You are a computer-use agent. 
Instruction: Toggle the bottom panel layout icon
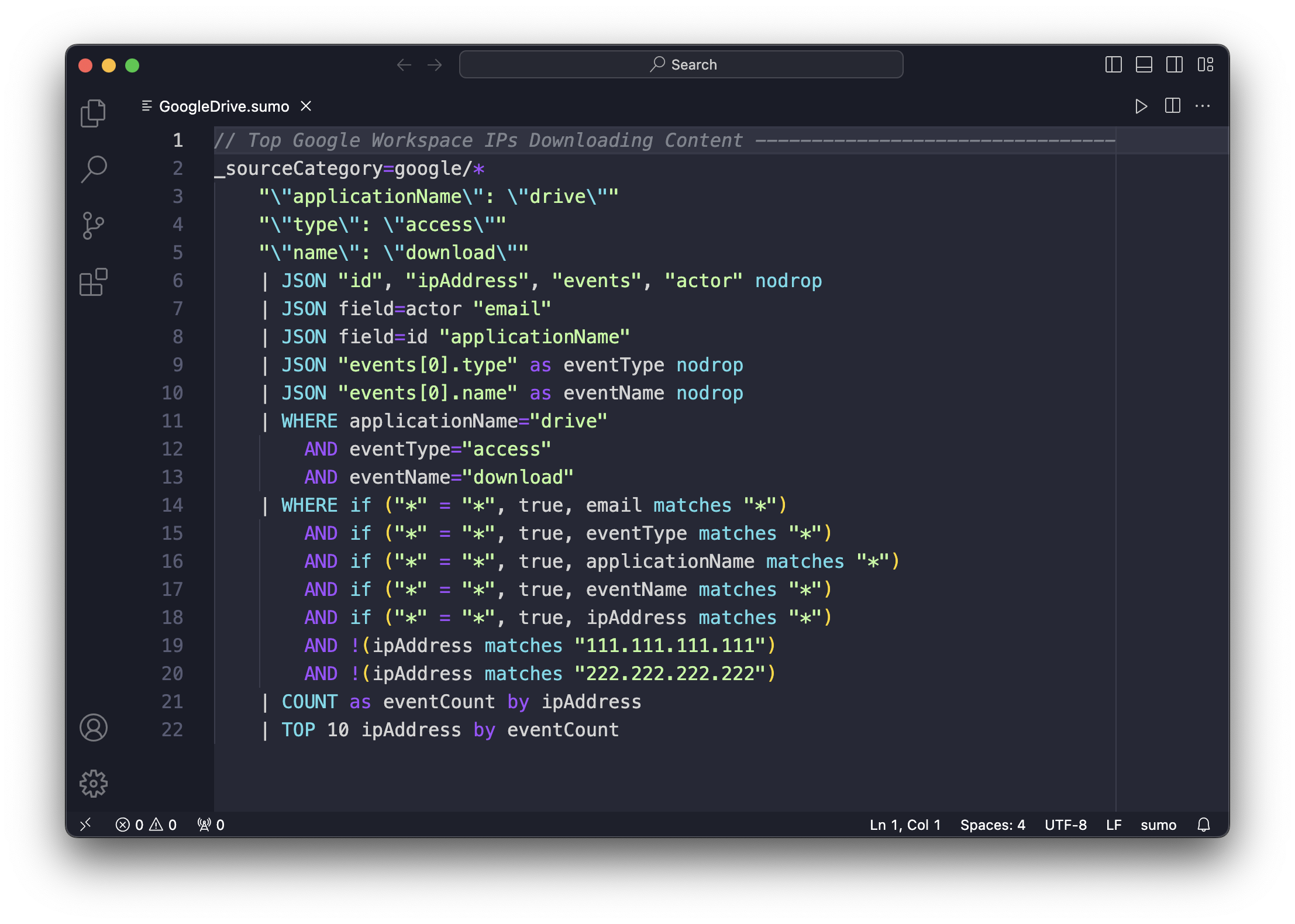(x=1144, y=64)
